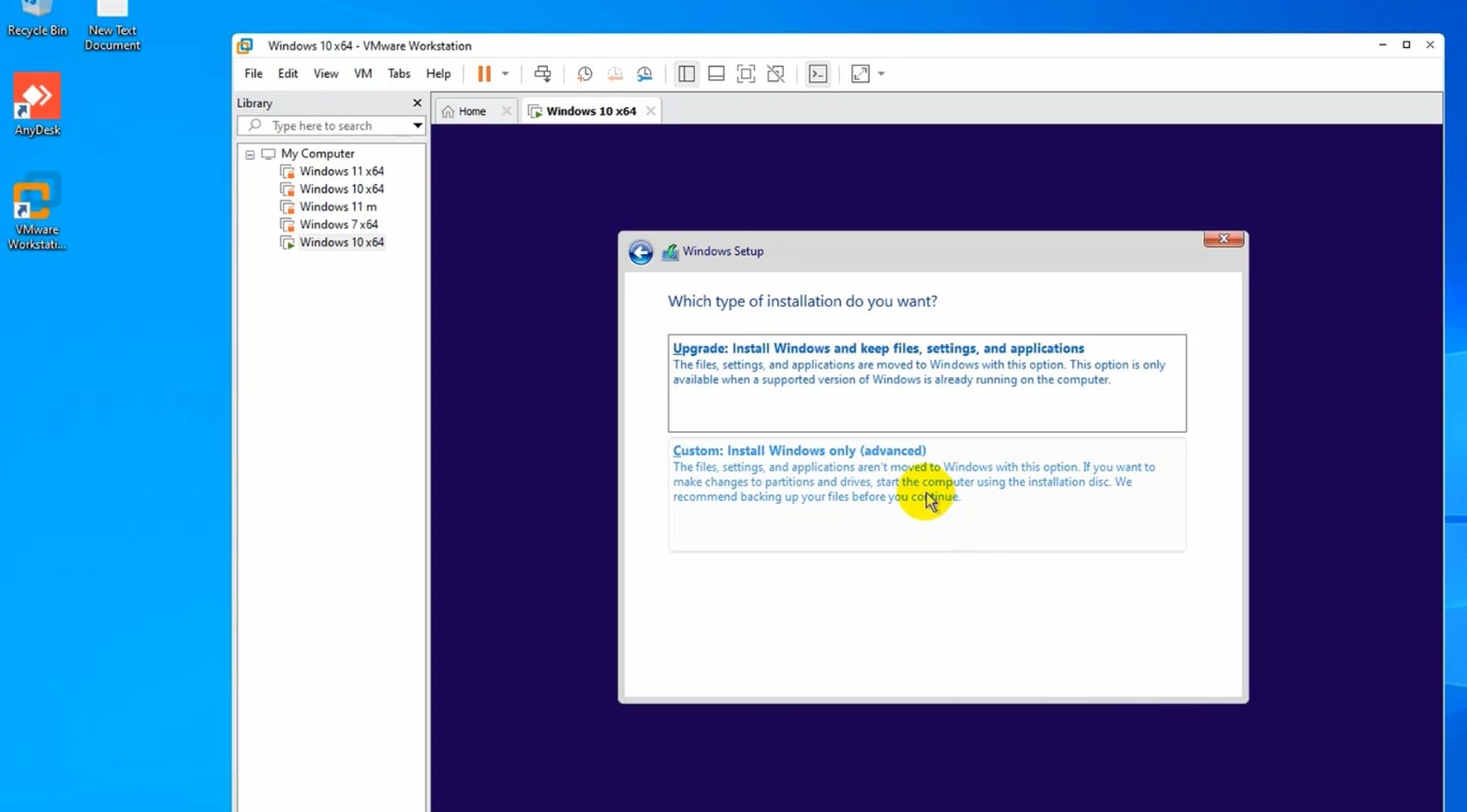Image resolution: width=1467 pixels, height=812 pixels.
Task: Pause the virtual machine
Action: 484,73
